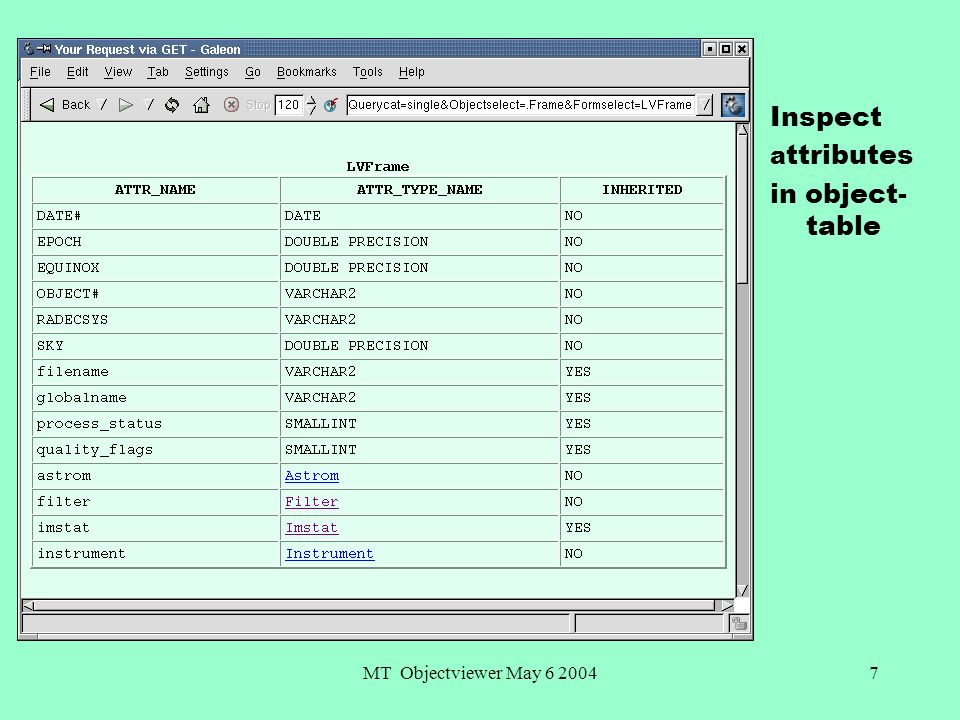Follow the Imstat type link
This screenshot has width=960, height=720.
(312, 528)
